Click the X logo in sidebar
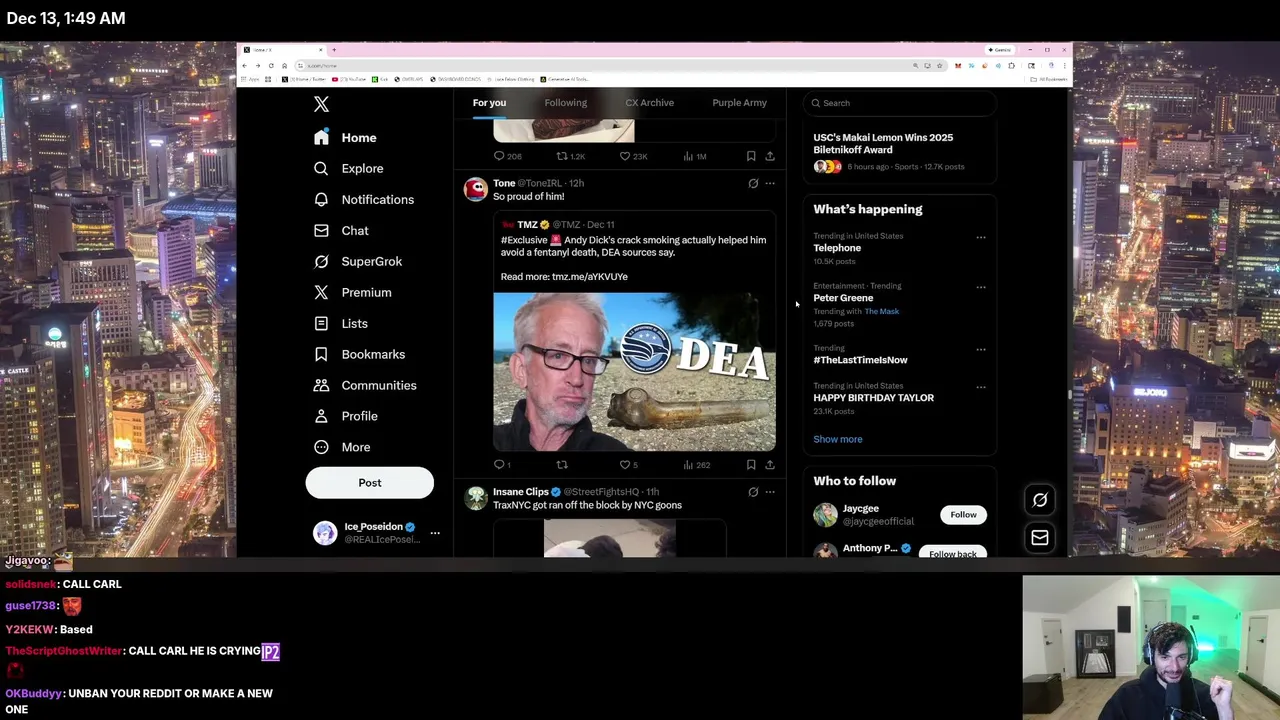 coord(321,104)
